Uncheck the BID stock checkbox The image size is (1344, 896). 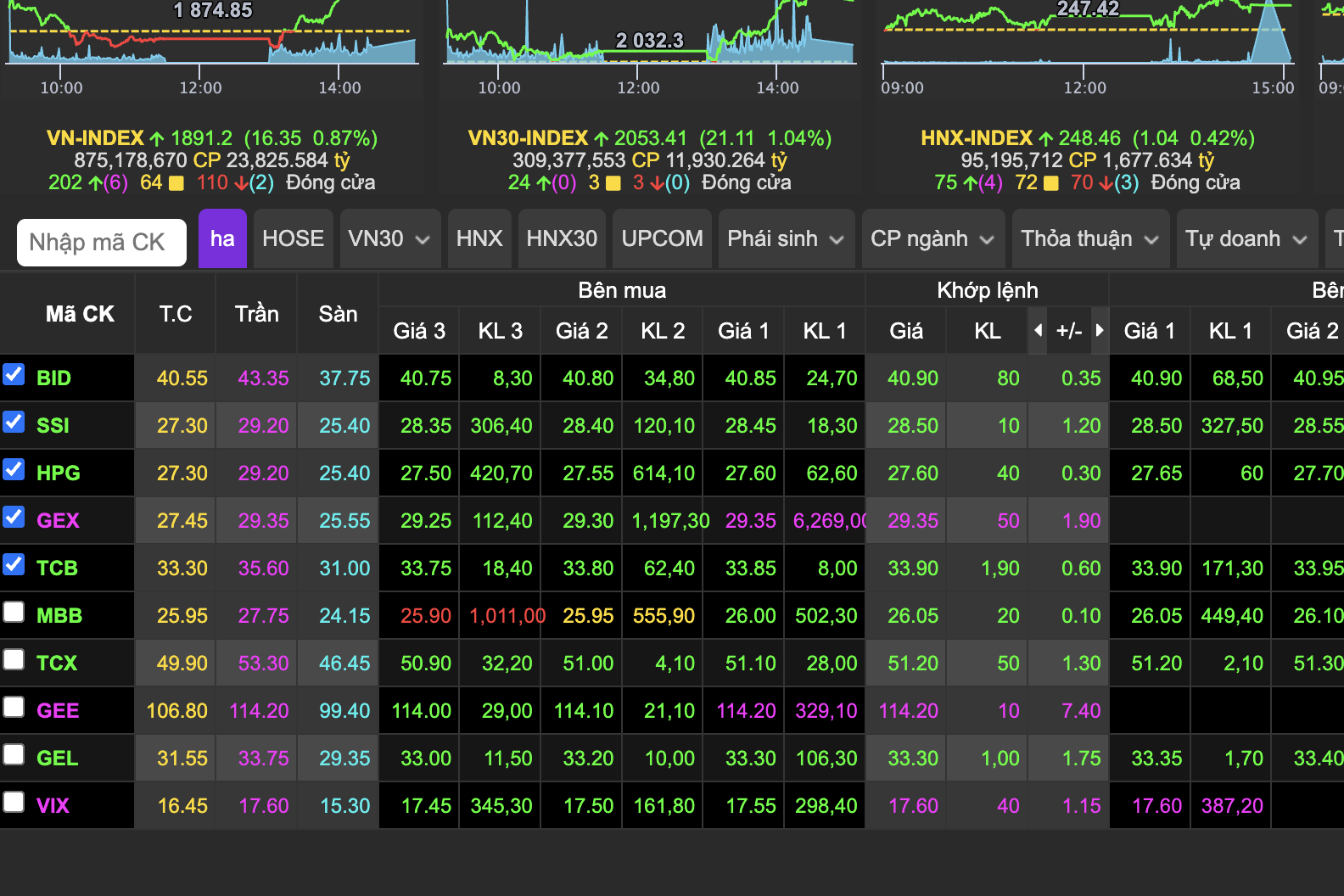tap(14, 374)
